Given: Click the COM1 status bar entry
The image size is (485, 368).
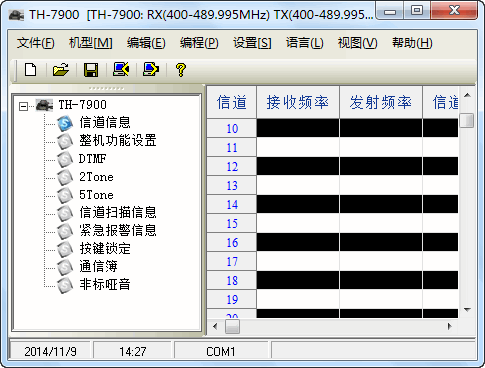Looking at the screenshot, I should 221,351.
